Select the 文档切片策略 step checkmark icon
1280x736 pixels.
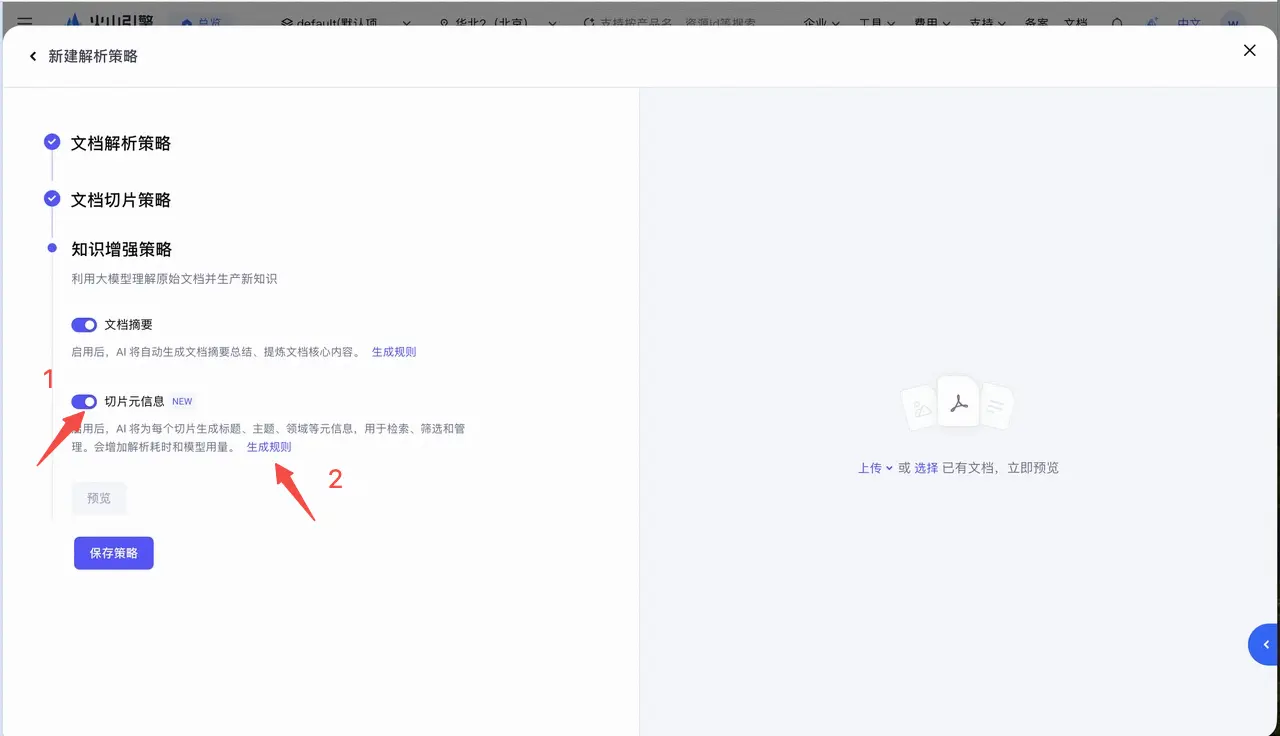(x=52, y=199)
